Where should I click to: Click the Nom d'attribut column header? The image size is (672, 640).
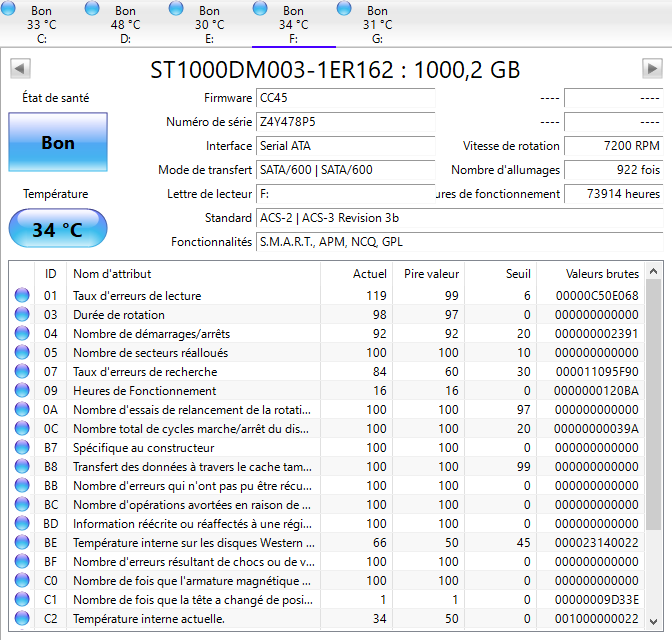193,273
